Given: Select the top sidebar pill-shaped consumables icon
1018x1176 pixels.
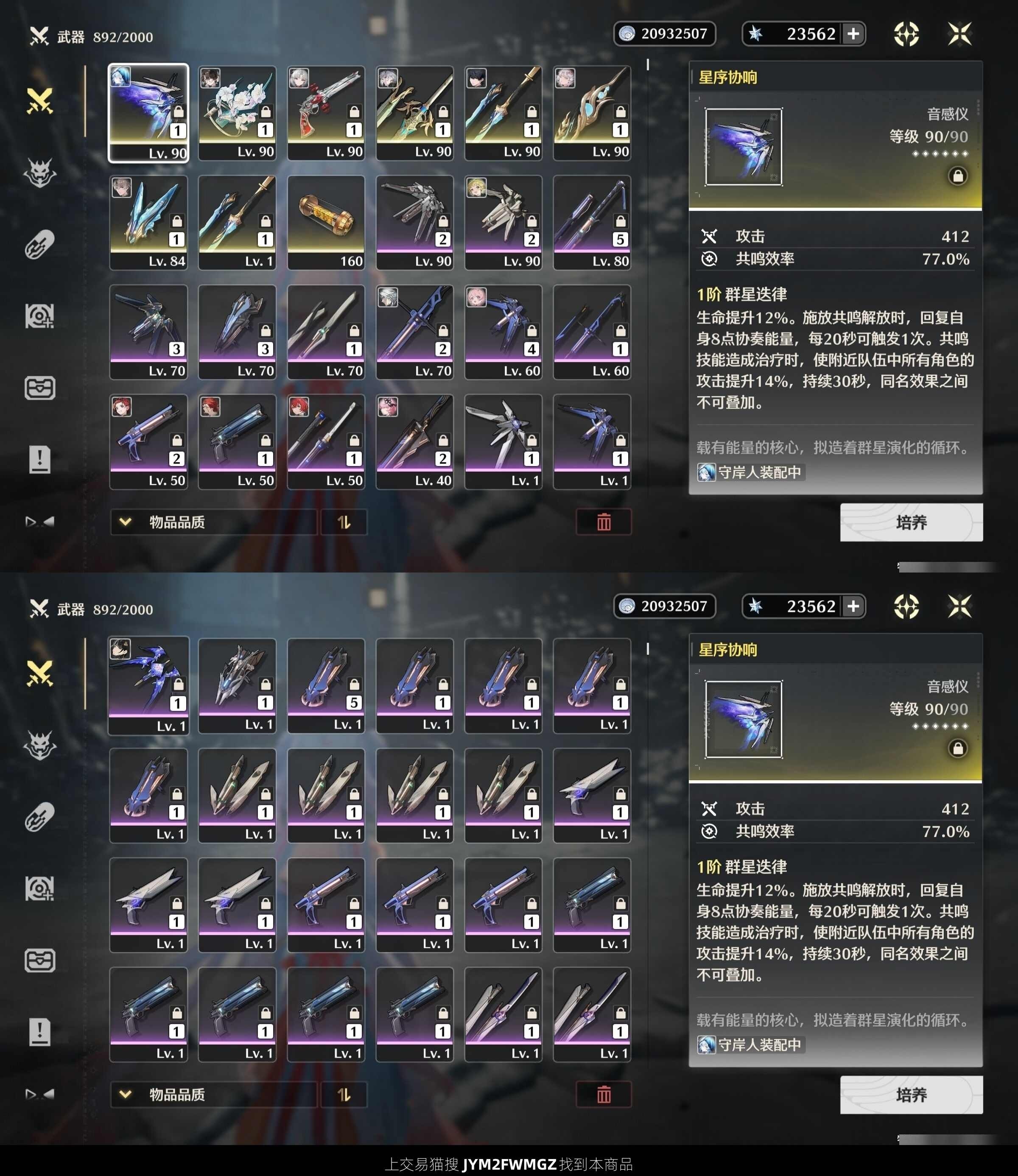Looking at the screenshot, I should 40,244.
